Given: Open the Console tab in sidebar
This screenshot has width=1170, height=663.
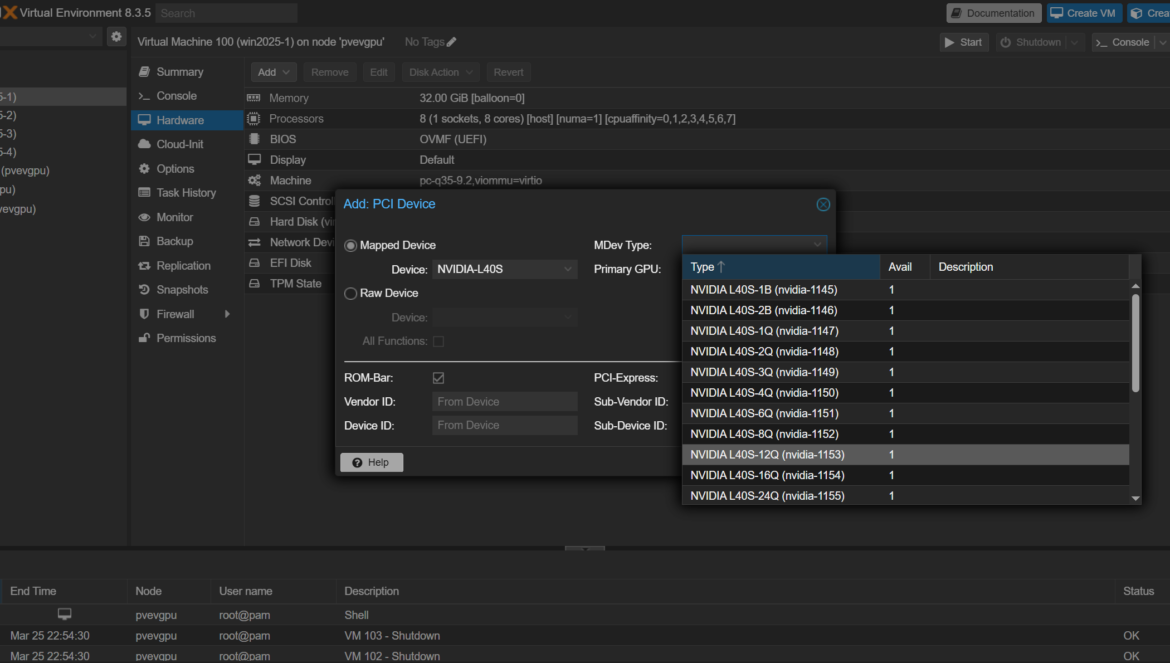Looking at the screenshot, I should click(187, 96).
